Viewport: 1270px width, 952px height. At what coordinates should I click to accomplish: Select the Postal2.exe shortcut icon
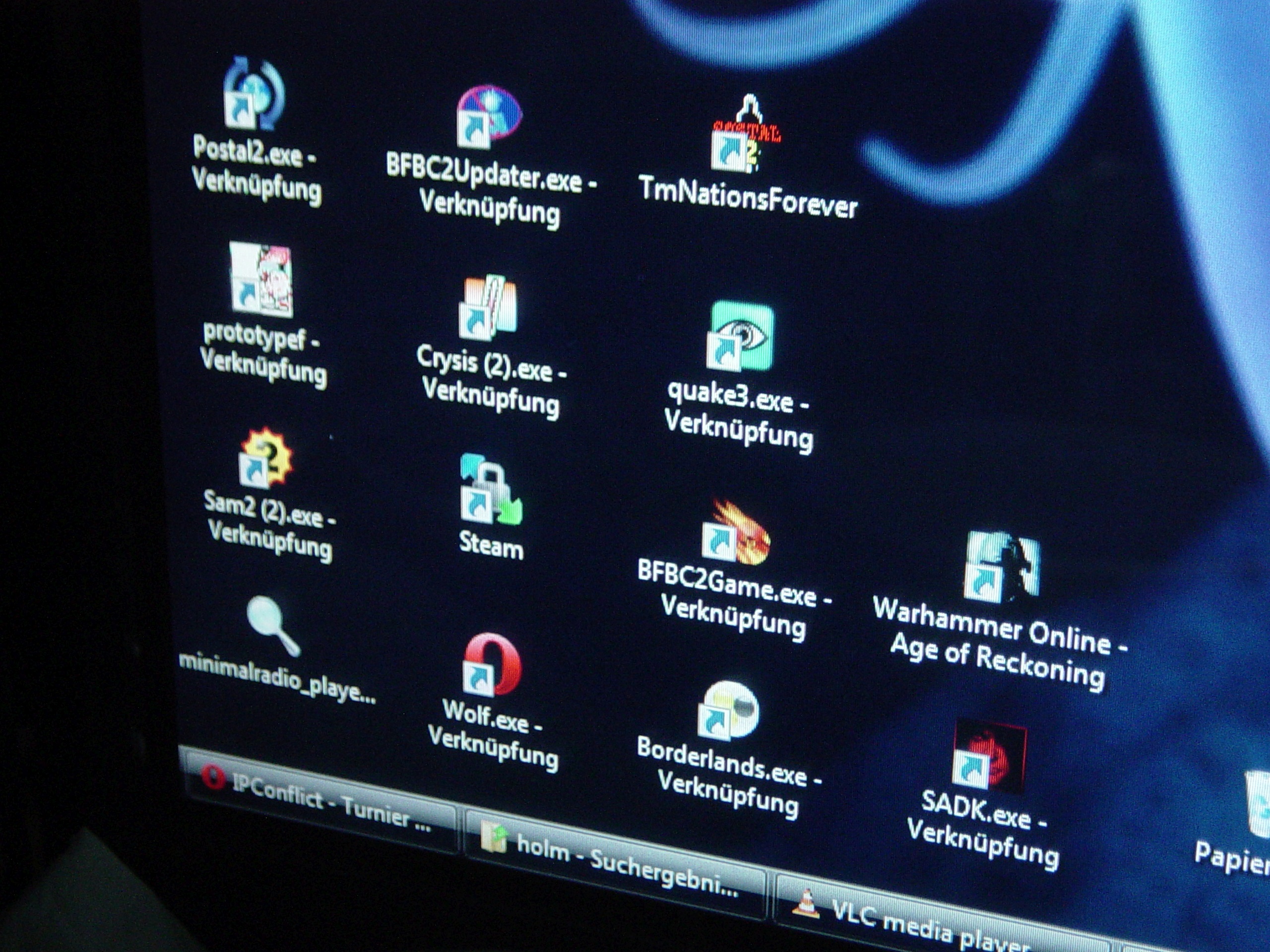point(254,95)
